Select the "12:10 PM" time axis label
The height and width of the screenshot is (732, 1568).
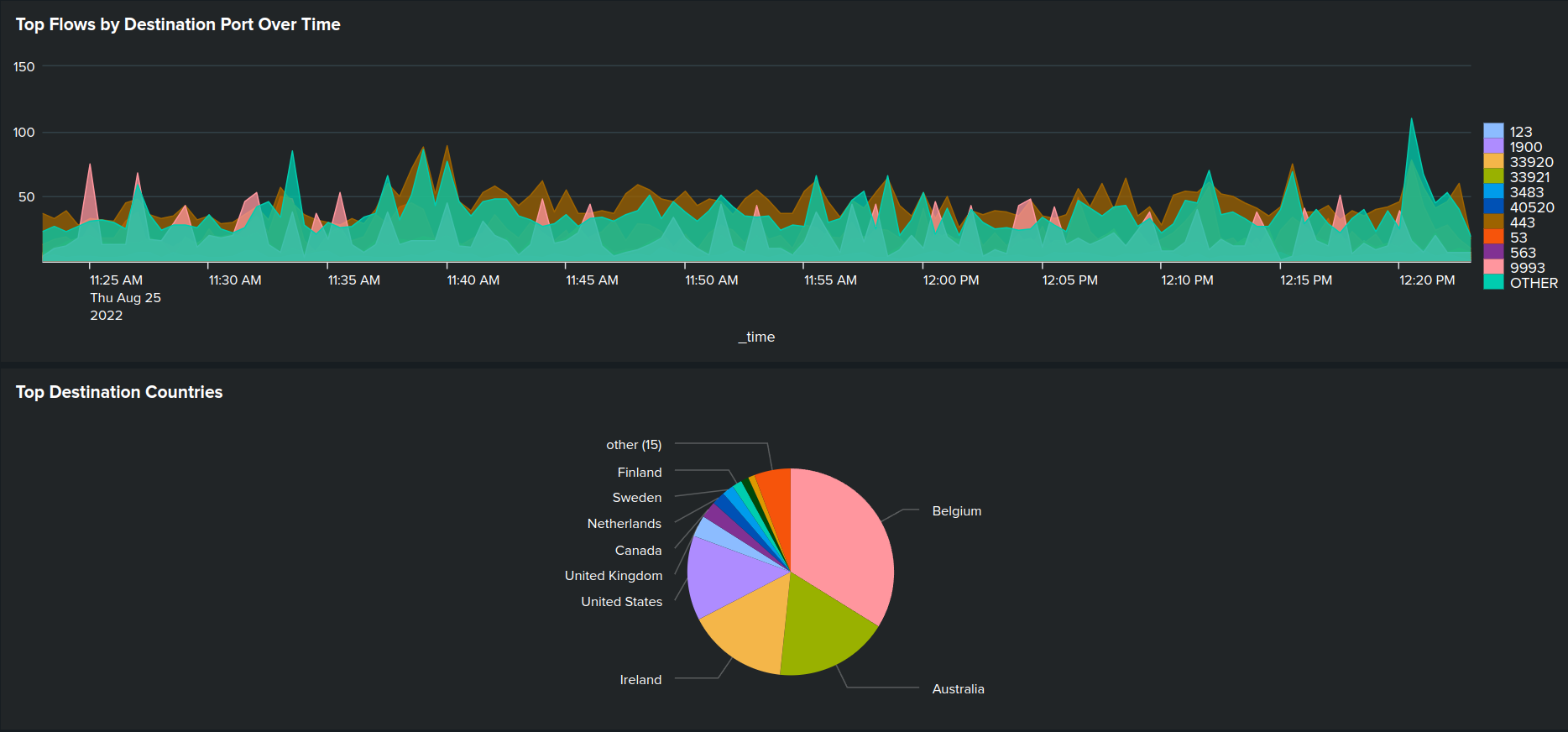[1188, 280]
